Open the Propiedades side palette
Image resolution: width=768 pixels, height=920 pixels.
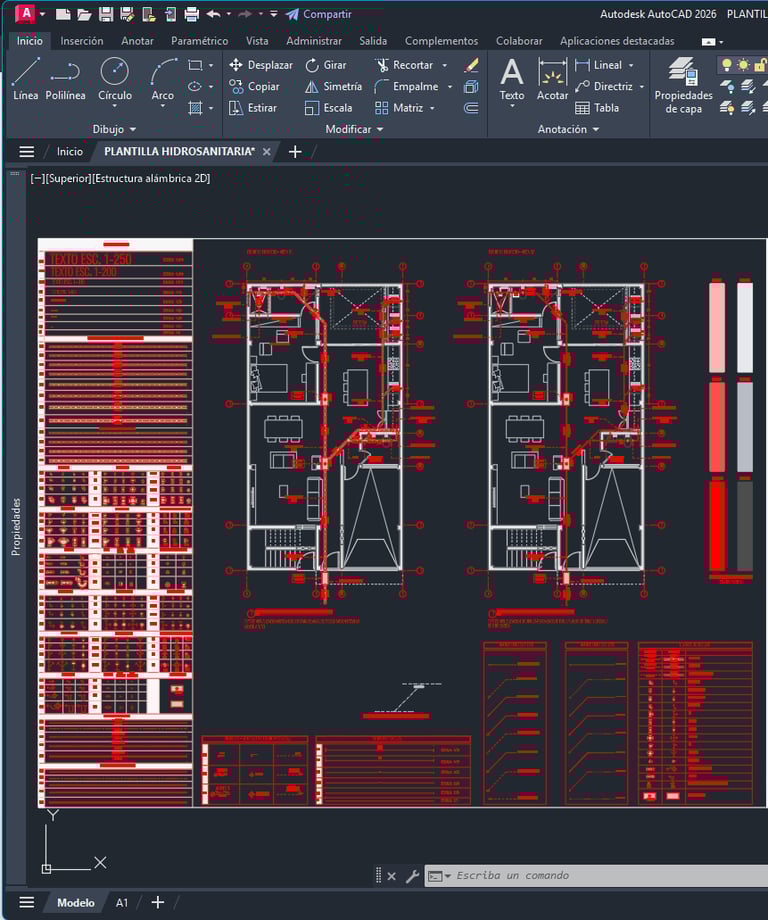[x=16, y=527]
